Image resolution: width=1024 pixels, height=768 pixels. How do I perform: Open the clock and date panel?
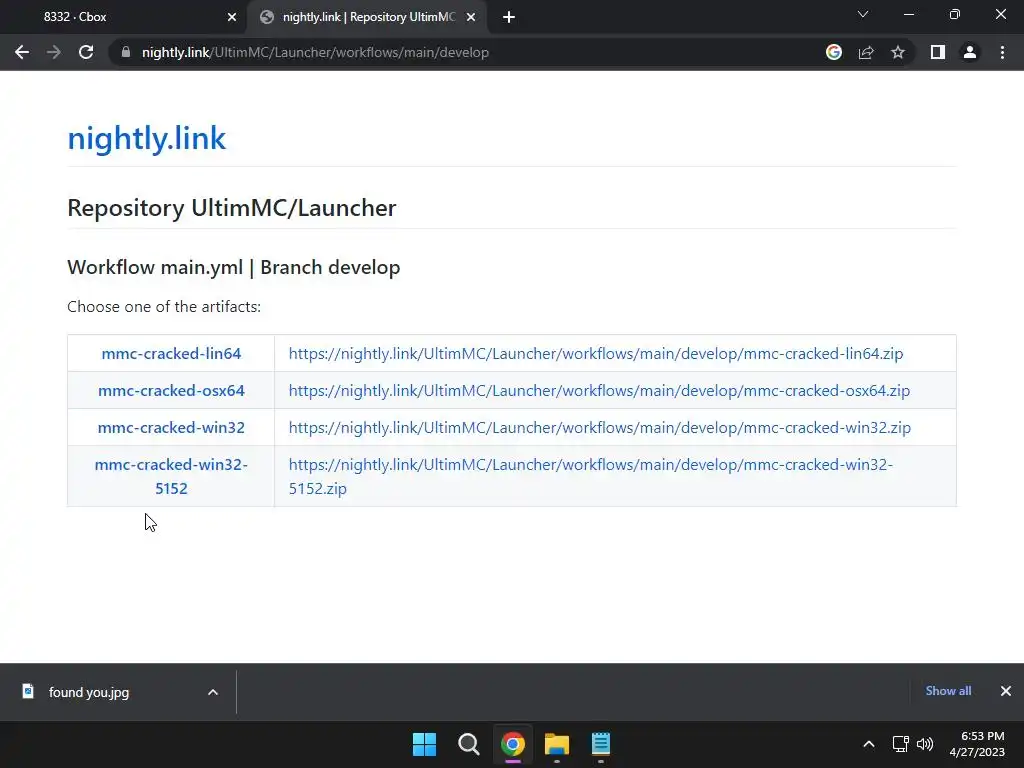[977, 744]
